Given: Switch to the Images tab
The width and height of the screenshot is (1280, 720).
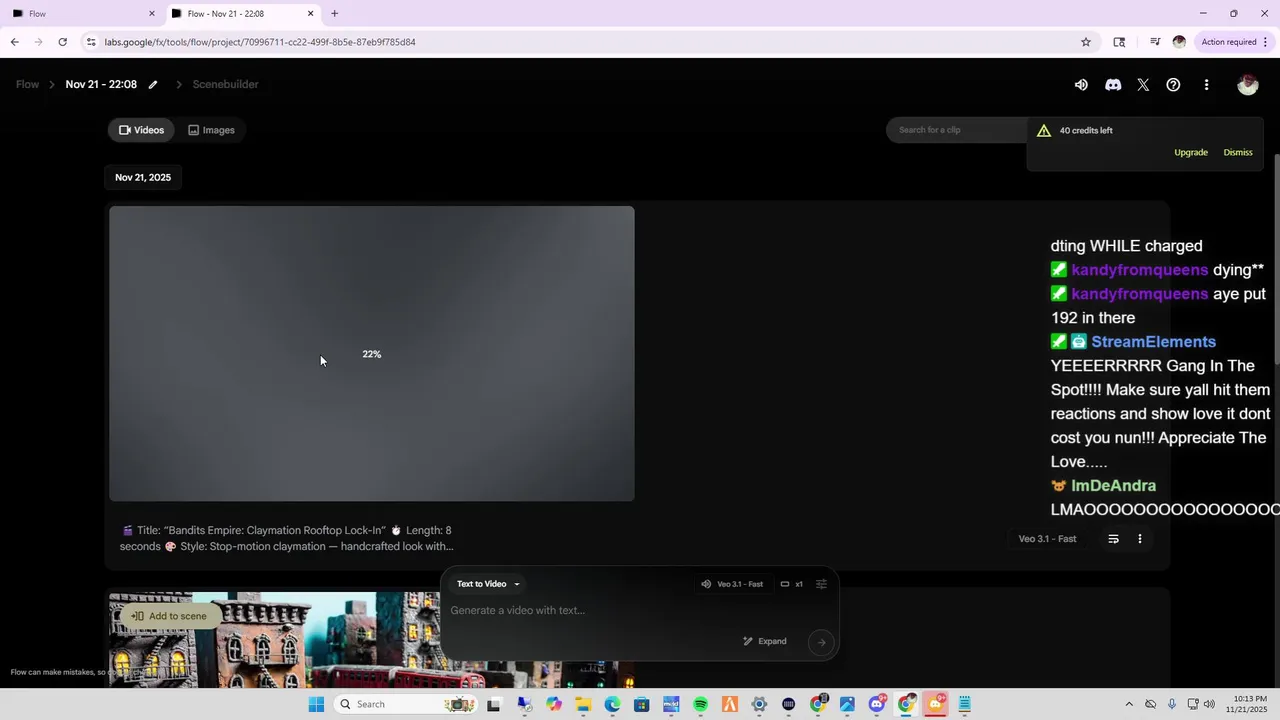Looking at the screenshot, I should pyautogui.click(x=211, y=130).
